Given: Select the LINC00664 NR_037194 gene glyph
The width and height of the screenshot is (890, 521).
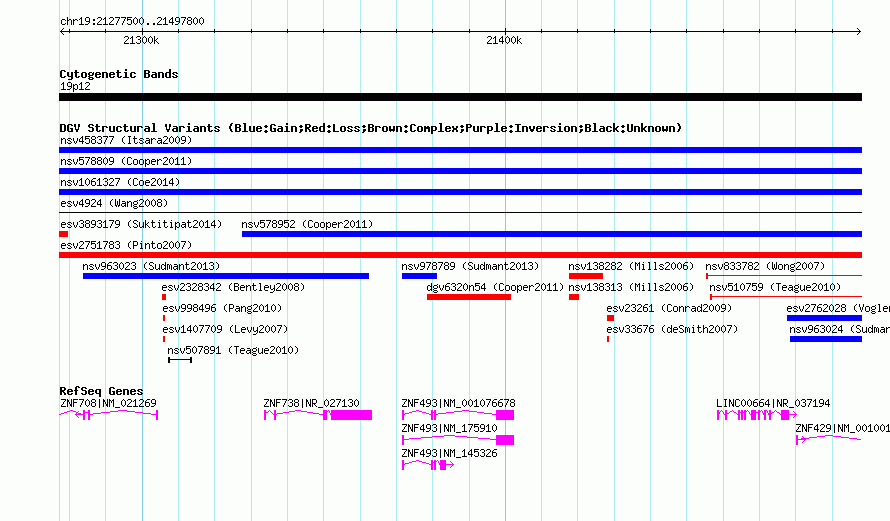Looking at the screenshot, I should 757,415.
